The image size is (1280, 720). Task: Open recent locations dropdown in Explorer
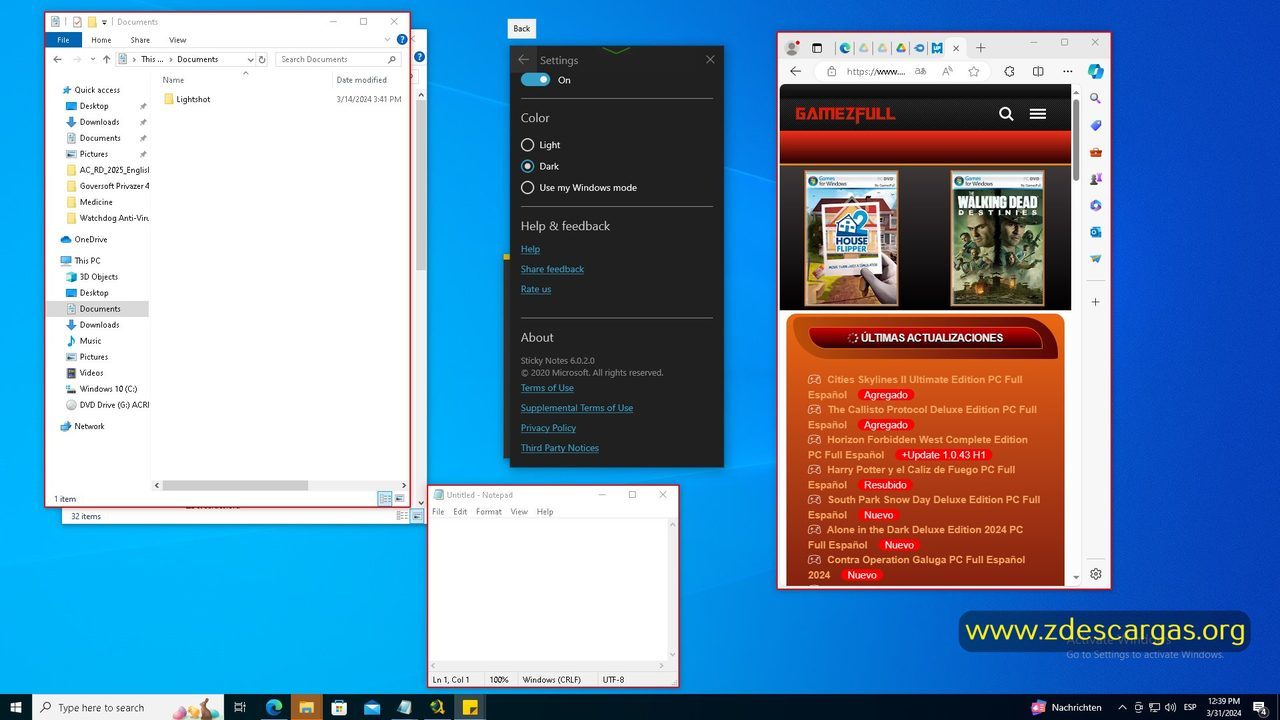pos(92,59)
